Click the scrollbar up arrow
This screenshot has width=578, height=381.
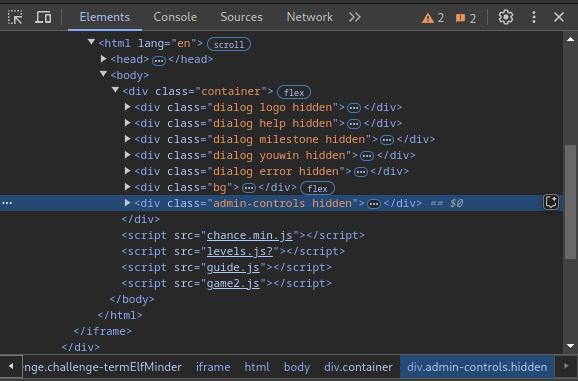tap(570, 39)
